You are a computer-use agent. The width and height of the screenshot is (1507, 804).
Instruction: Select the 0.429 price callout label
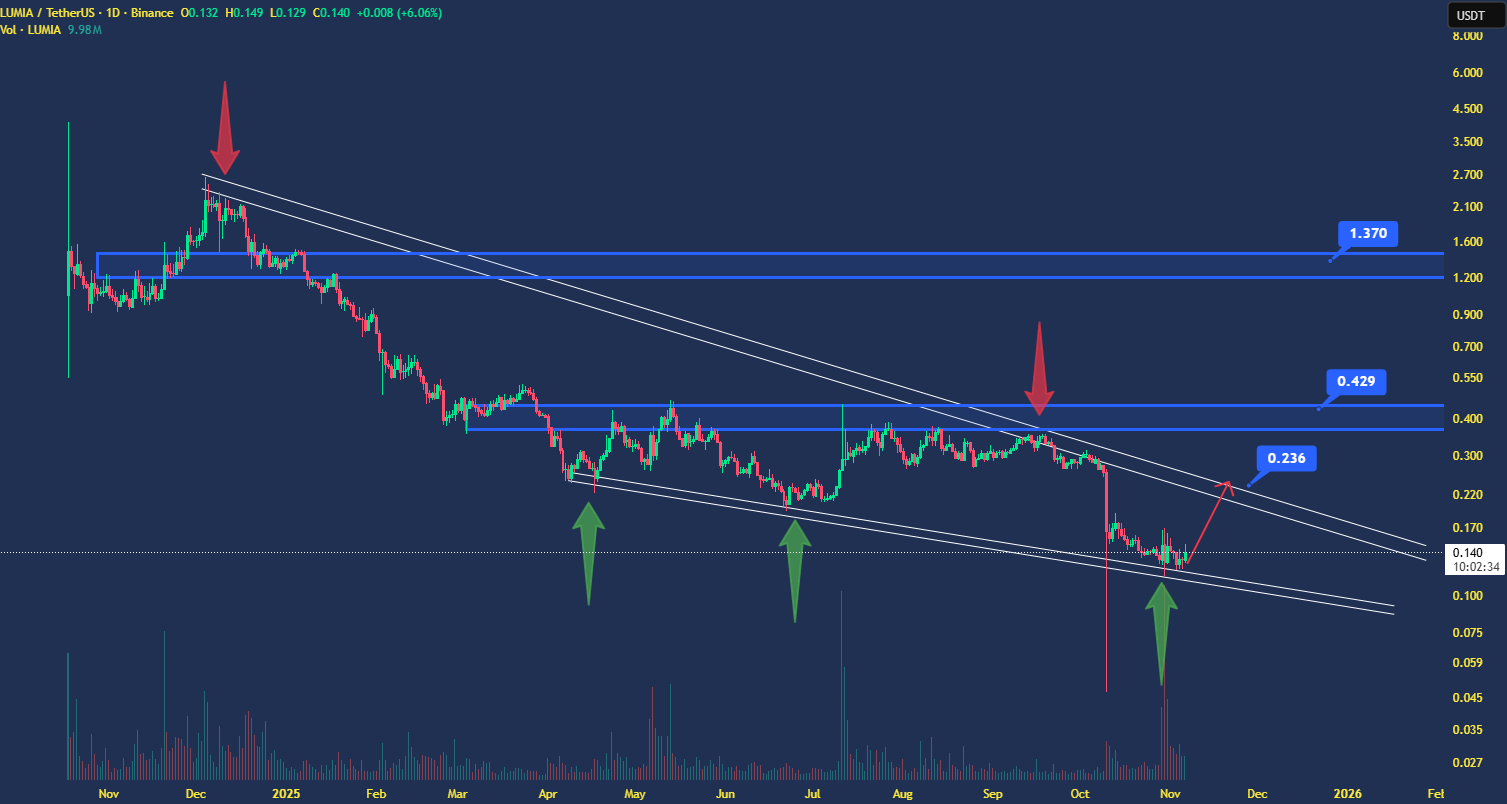click(1354, 381)
